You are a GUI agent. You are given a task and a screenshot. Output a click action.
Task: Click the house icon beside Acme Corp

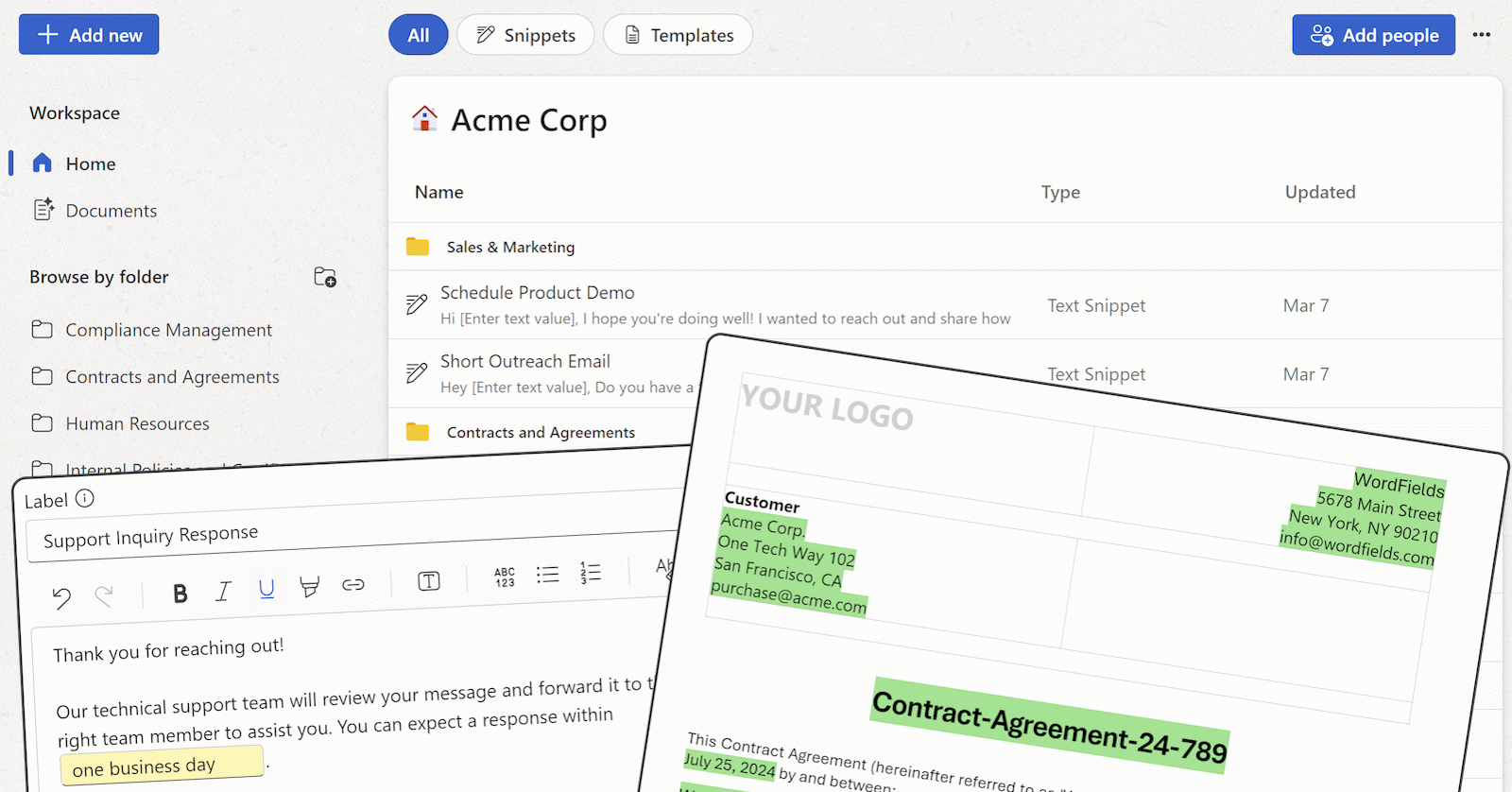point(424,118)
